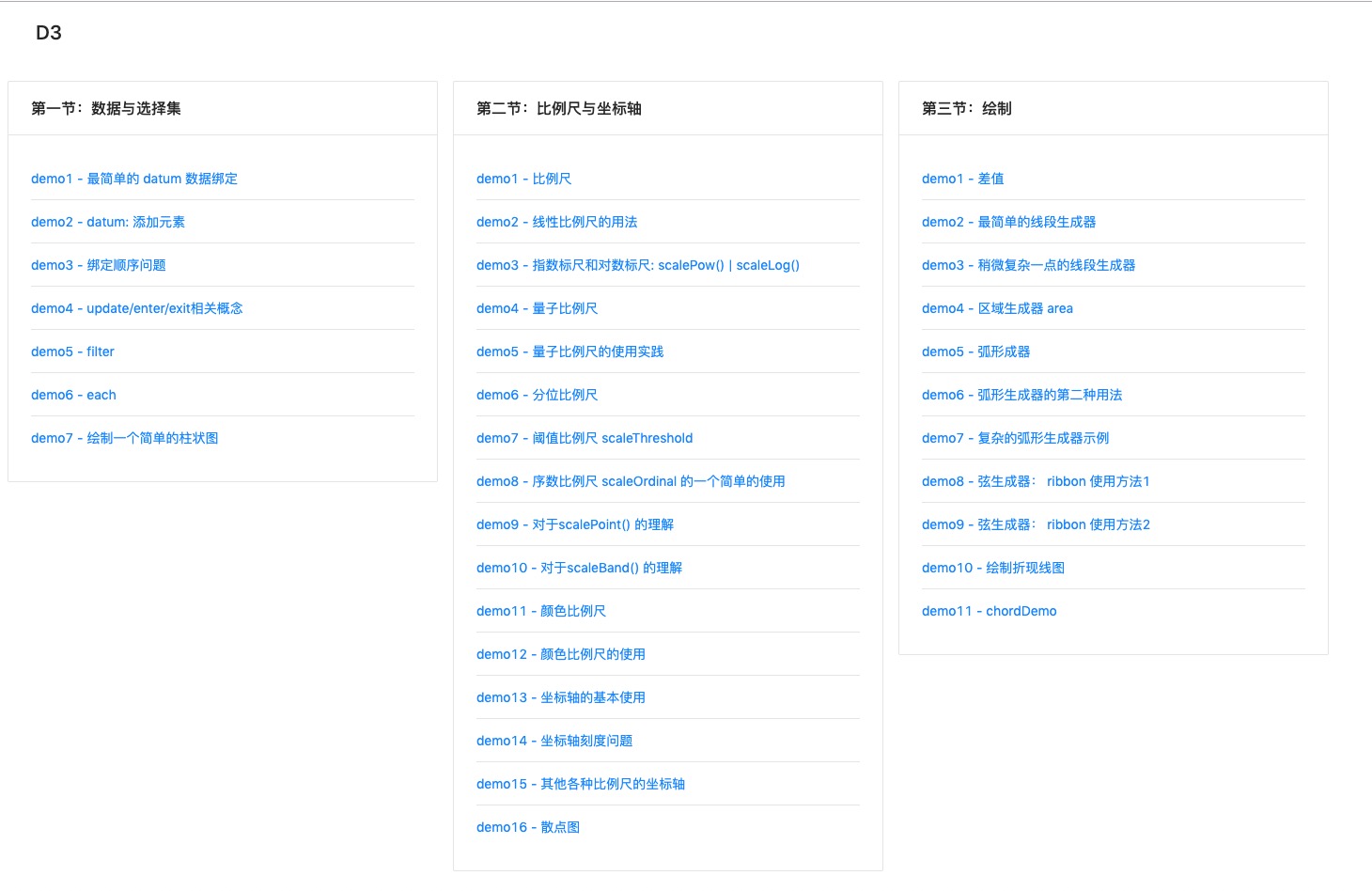Open demo3 稍微复杂一点的线段生成器 link
Image resolution: width=1372 pixels, height=891 pixels.
[x=1029, y=265]
